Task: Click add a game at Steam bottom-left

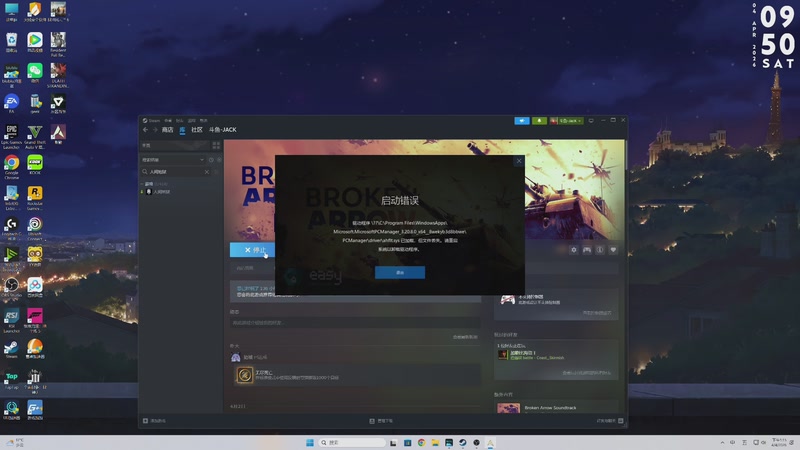Action: click(x=154, y=421)
